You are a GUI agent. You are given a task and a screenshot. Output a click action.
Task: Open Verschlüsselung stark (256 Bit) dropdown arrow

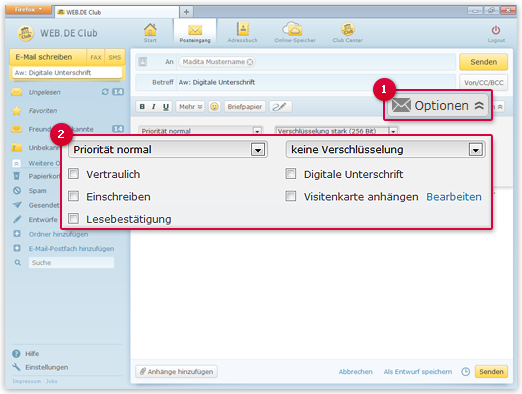pyautogui.click(x=393, y=131)
